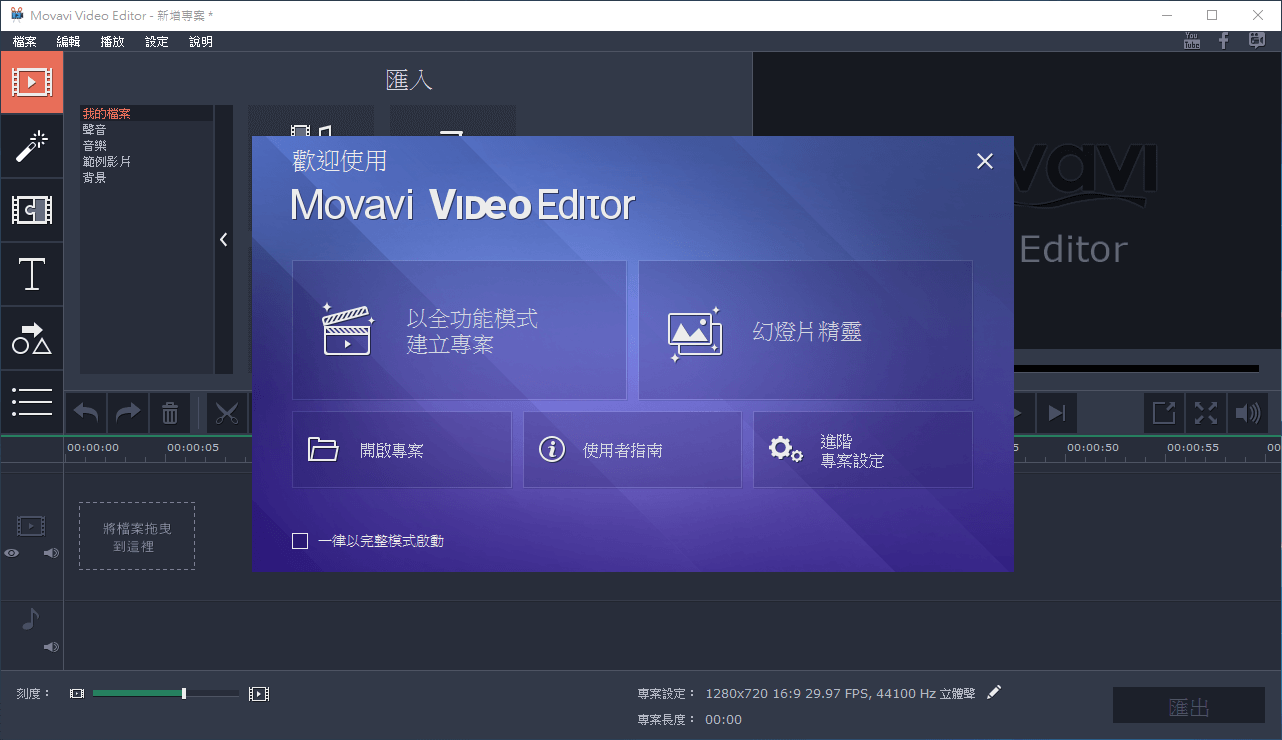This screenshot has height=740, width=1282.
Task: Open 進階專案設定 from the welcome dialog
Action: [862, 449]
